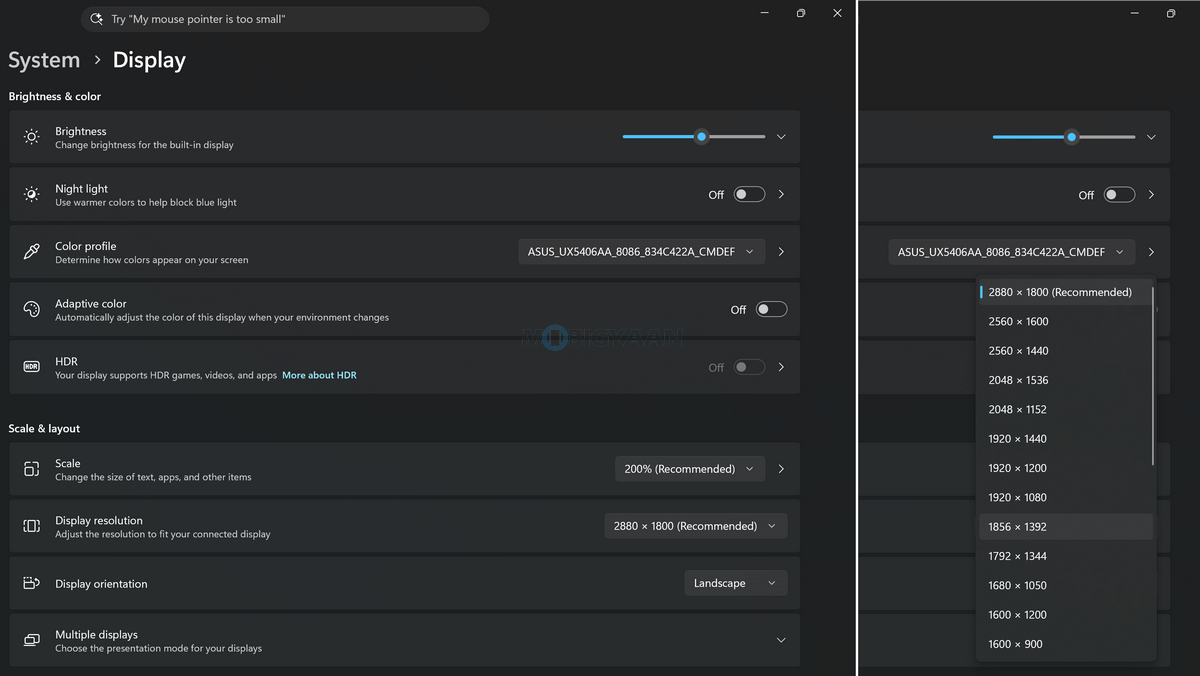The height and width of the screenshot is (676, 1200).
Task: Click the Night light icon
Action: (x=32, y=194)
